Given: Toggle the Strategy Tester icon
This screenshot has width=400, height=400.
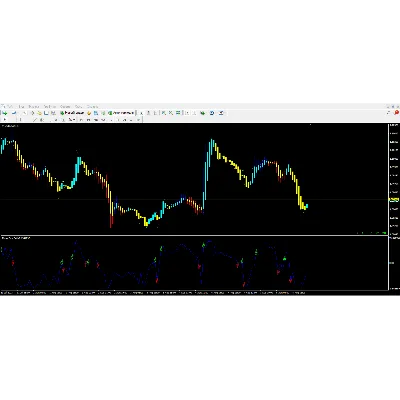Looking at the screenshot, I should pyautogui.click(x=53, y=113).
